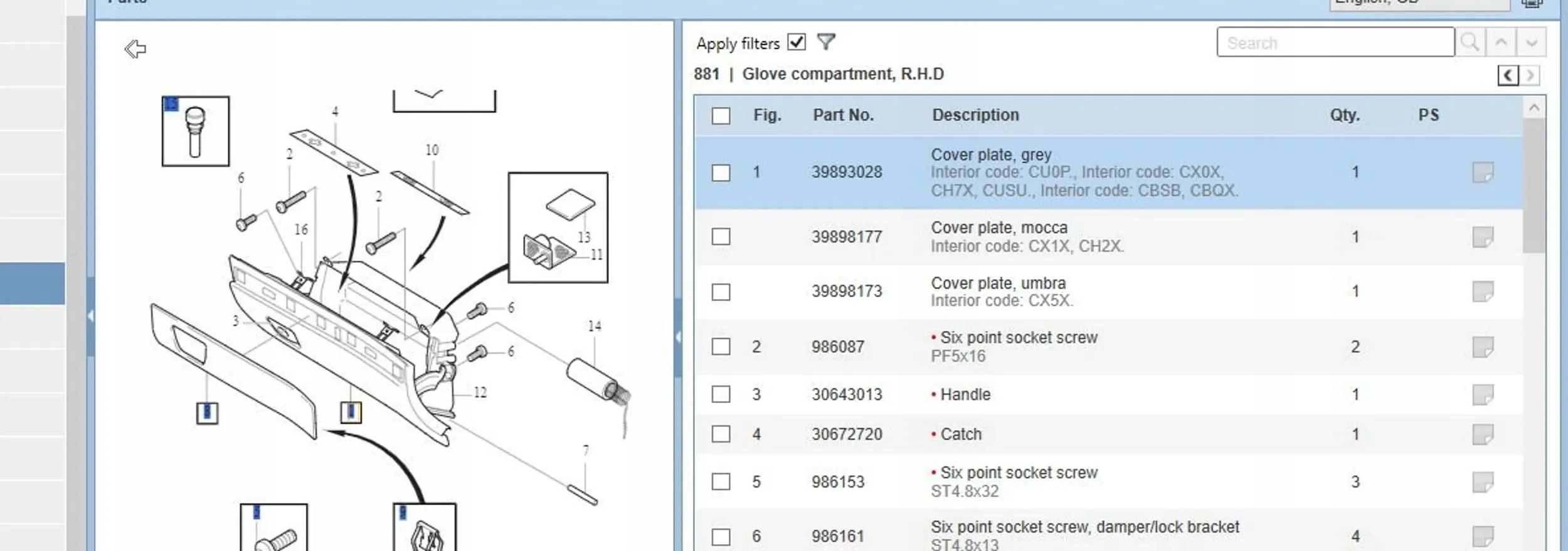Open the note icon for part 39893028
Screen dimensions: 1568x551
1483,172
